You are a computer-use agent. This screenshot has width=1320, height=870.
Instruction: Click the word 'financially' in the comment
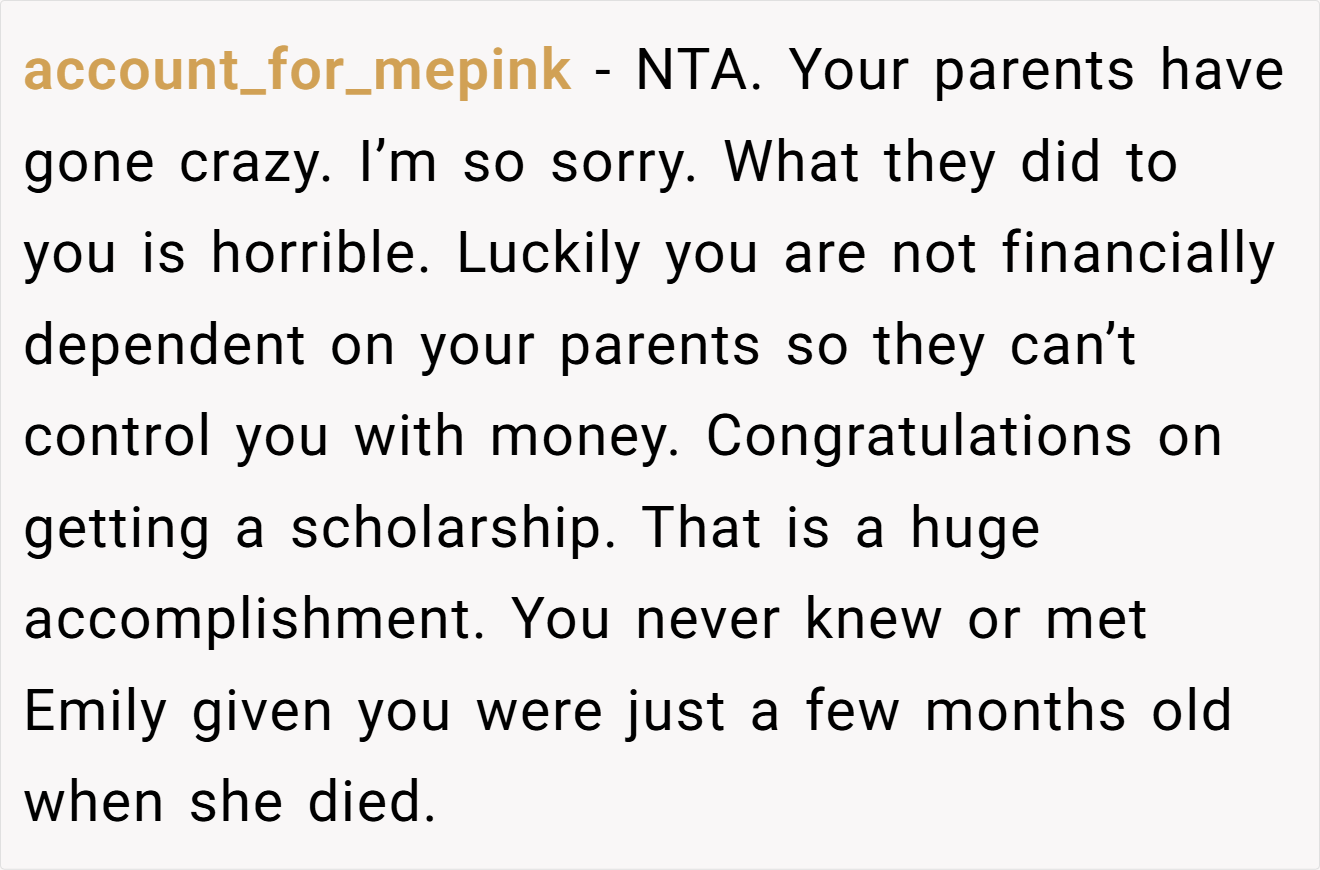tap(1139, 253)
